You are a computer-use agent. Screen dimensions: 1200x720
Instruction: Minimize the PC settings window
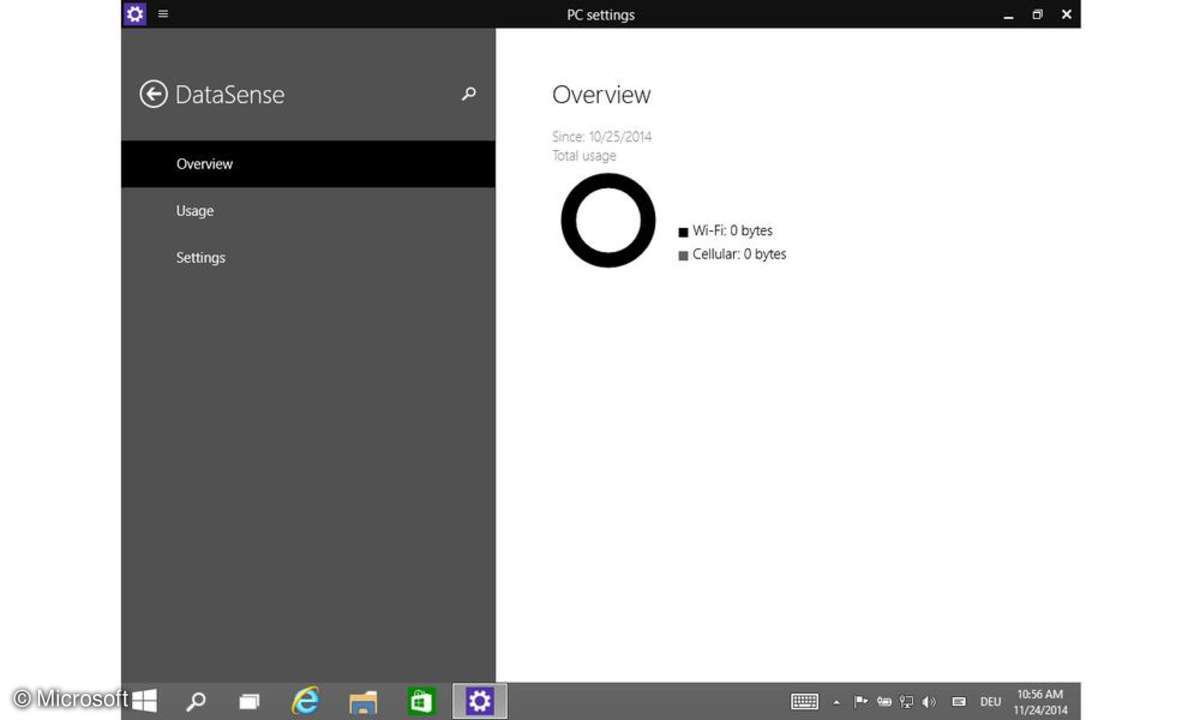(x=1006, y=15)
